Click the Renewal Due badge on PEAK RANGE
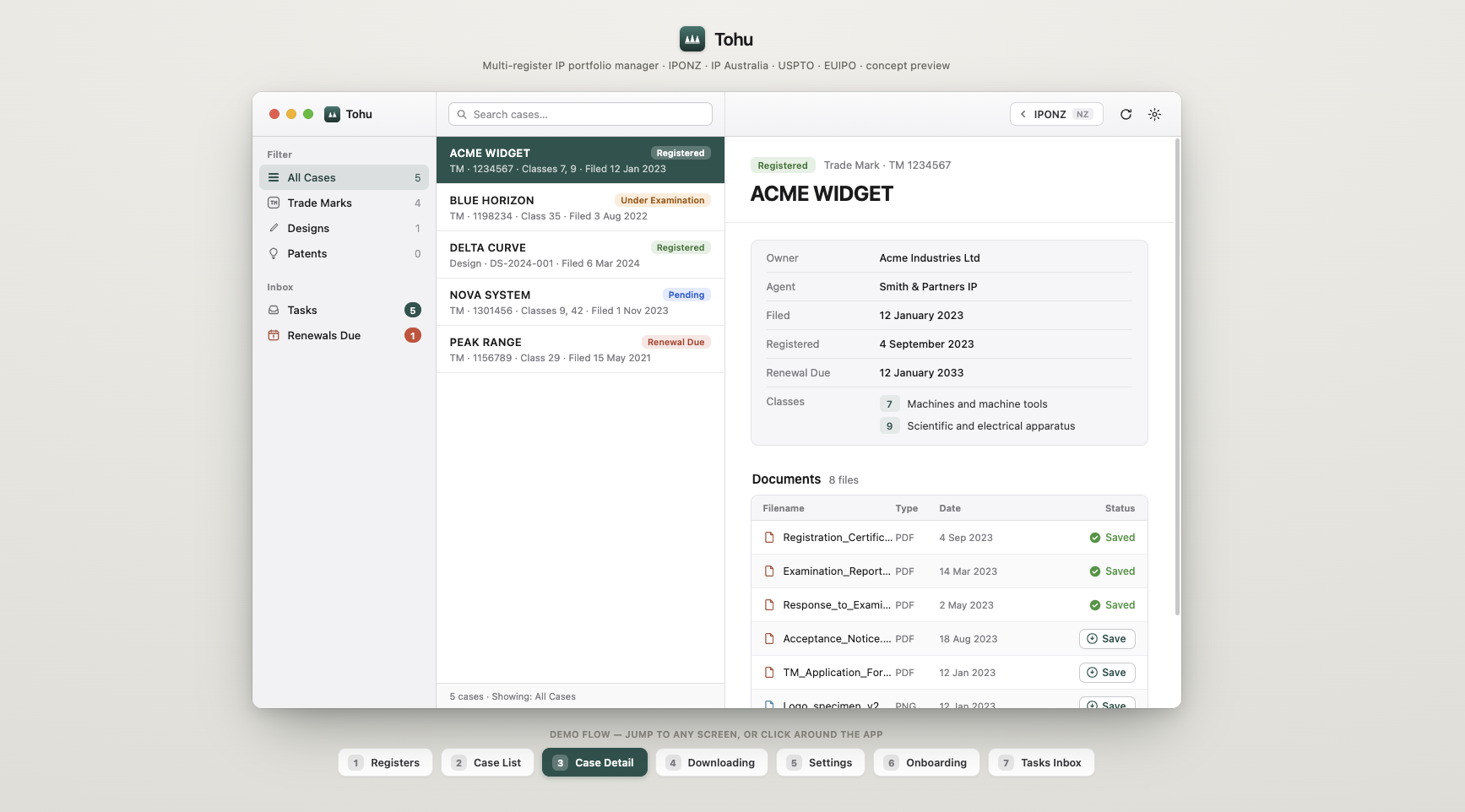The height and width of the screenshot is (812, 1465). pyautogui.click(x=676, y=343)
